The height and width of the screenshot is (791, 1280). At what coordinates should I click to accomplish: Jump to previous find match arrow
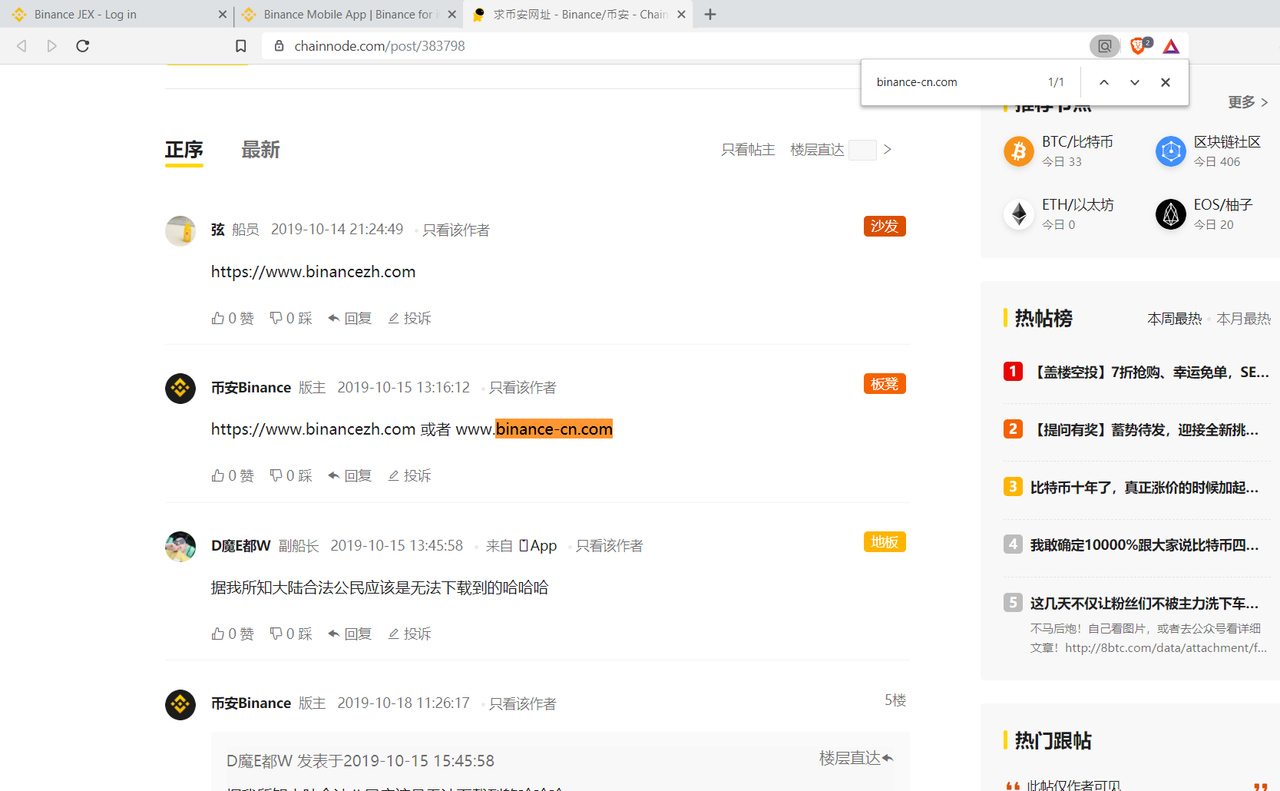[1104, 82]
